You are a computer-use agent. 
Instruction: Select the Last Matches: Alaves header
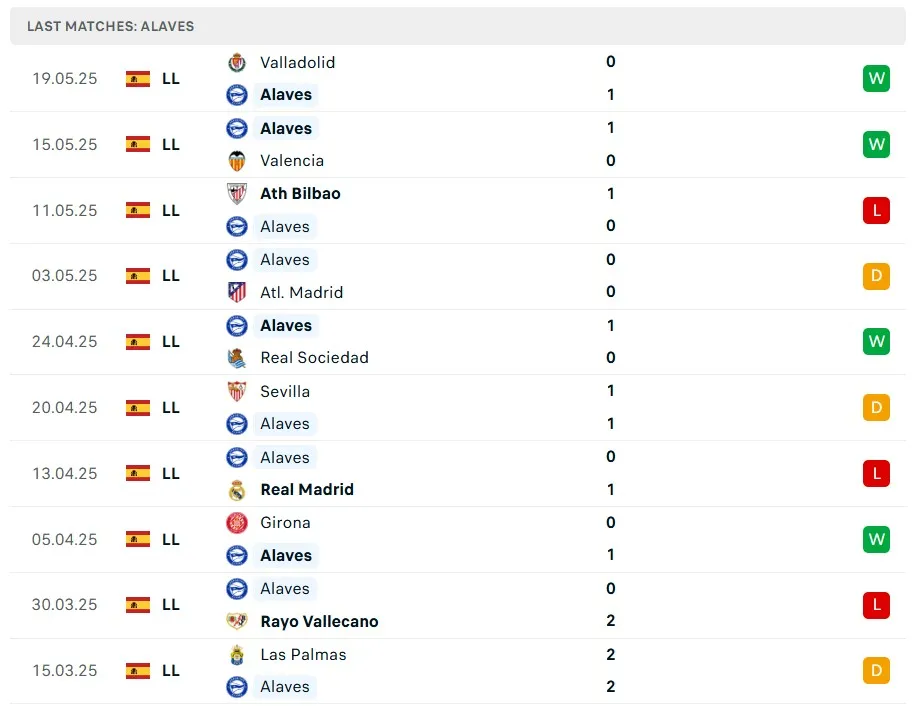pos(111,26)
